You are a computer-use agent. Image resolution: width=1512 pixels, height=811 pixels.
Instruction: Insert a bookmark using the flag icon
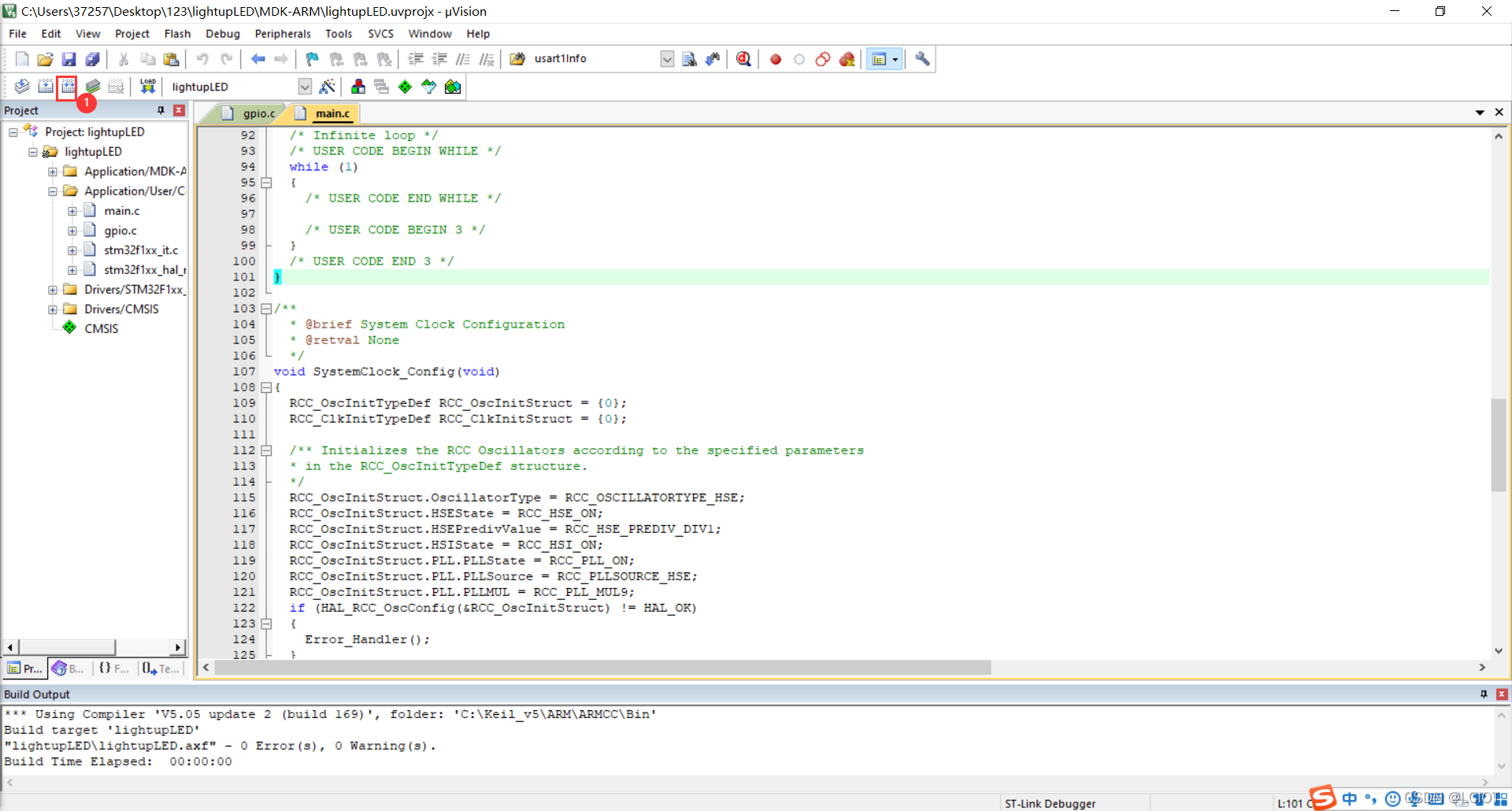point(313,59)
